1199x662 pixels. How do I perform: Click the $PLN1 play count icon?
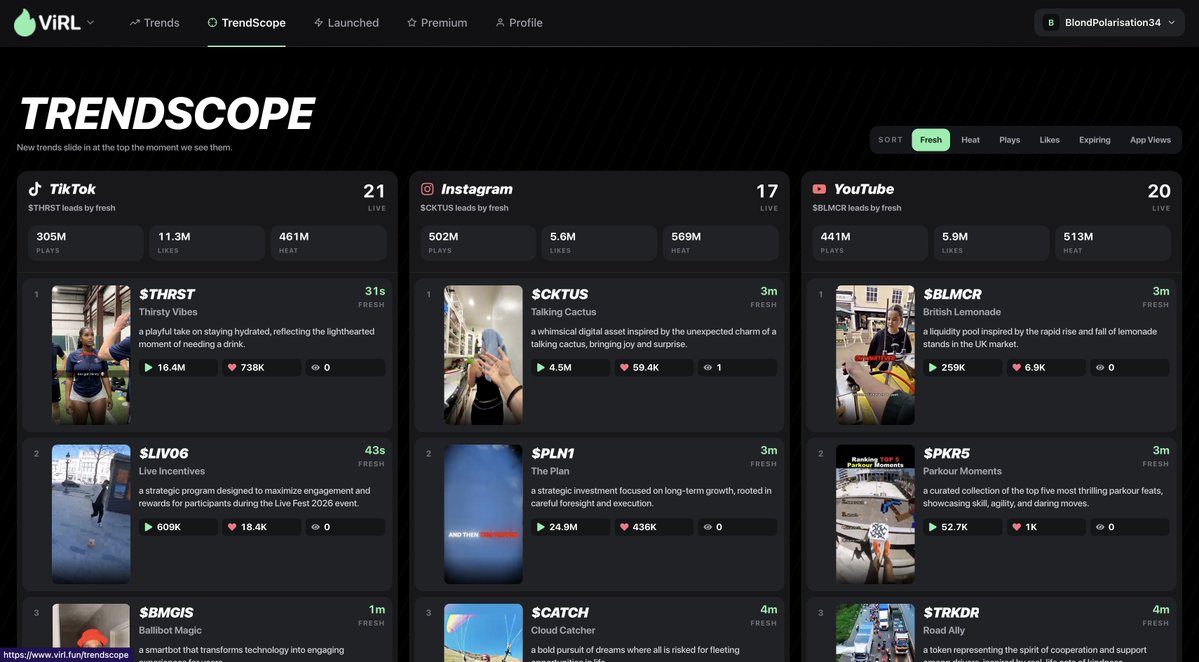[541, 527]
